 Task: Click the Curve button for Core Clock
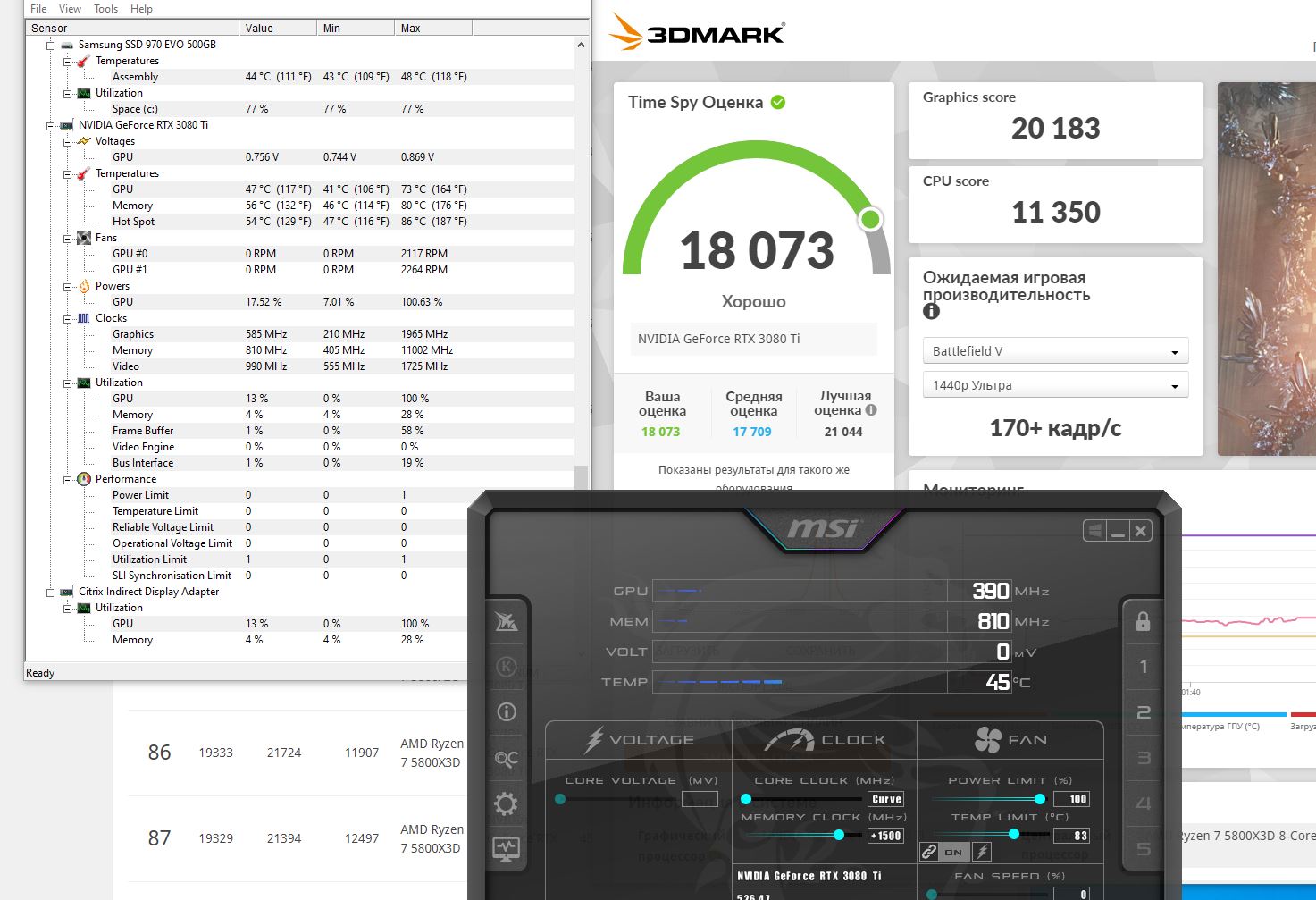coord(886,799)
